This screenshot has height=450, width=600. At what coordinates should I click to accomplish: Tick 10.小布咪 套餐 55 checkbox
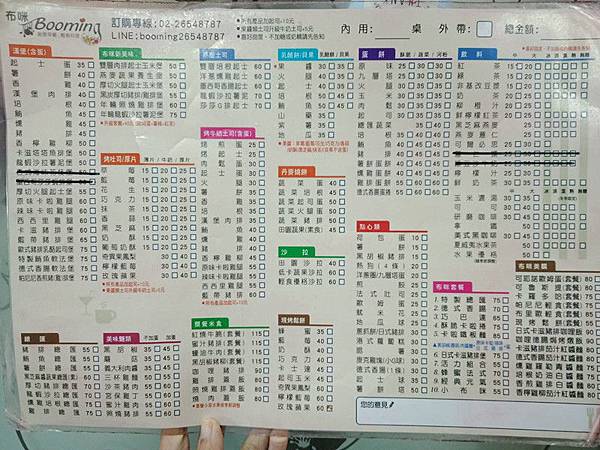click(506, 391)
